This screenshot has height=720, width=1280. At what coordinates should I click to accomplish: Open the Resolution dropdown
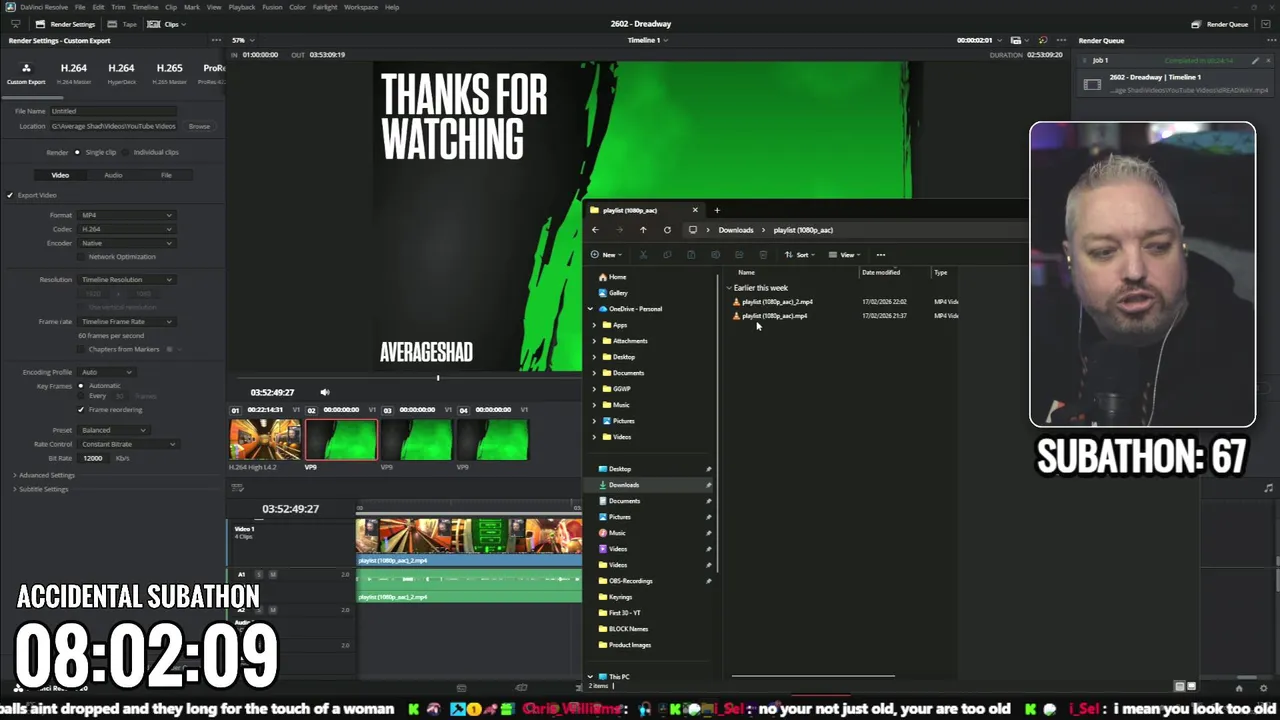(x=126, y=280)
